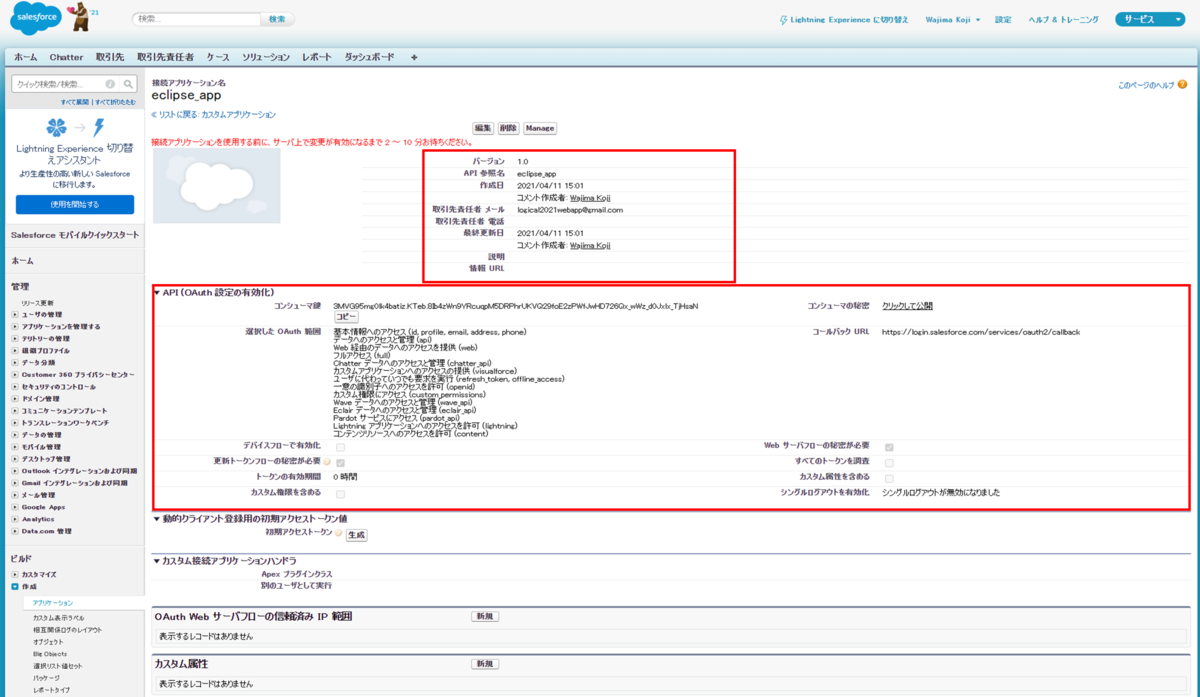The height and width of the screenshot is (697, 1200).
Task: Toggle the すべてのトークンを調査 checkbox
Action: point(889,463)
